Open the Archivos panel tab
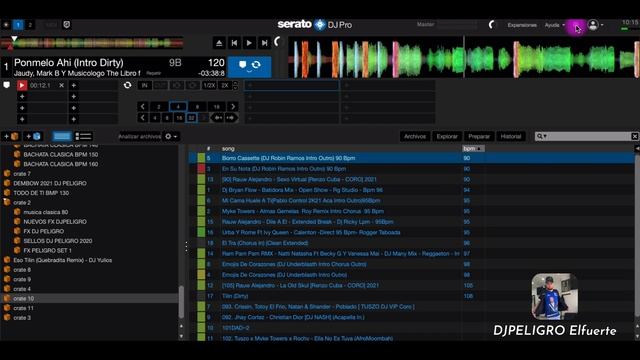The width and height of the screenshot is (640, 360). pos(415,136)
